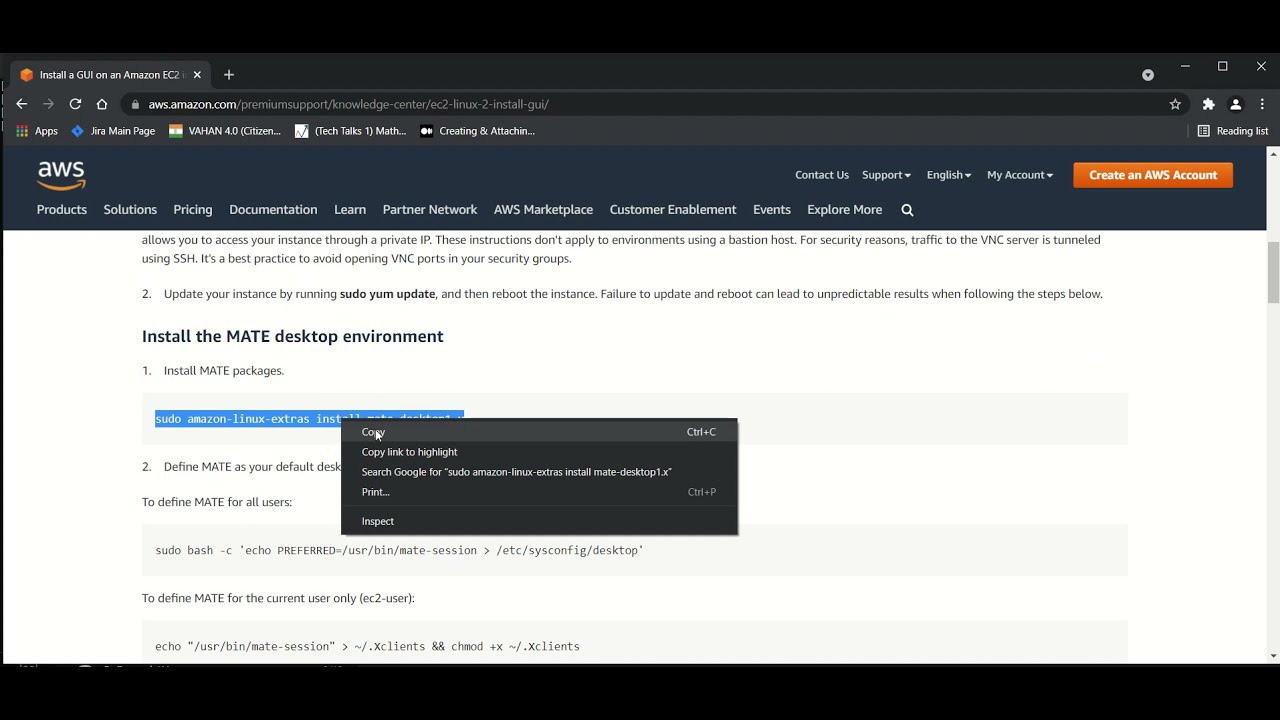Click the tab media indicator icon in title bar
The image size is (1280, 720).
1148,75
